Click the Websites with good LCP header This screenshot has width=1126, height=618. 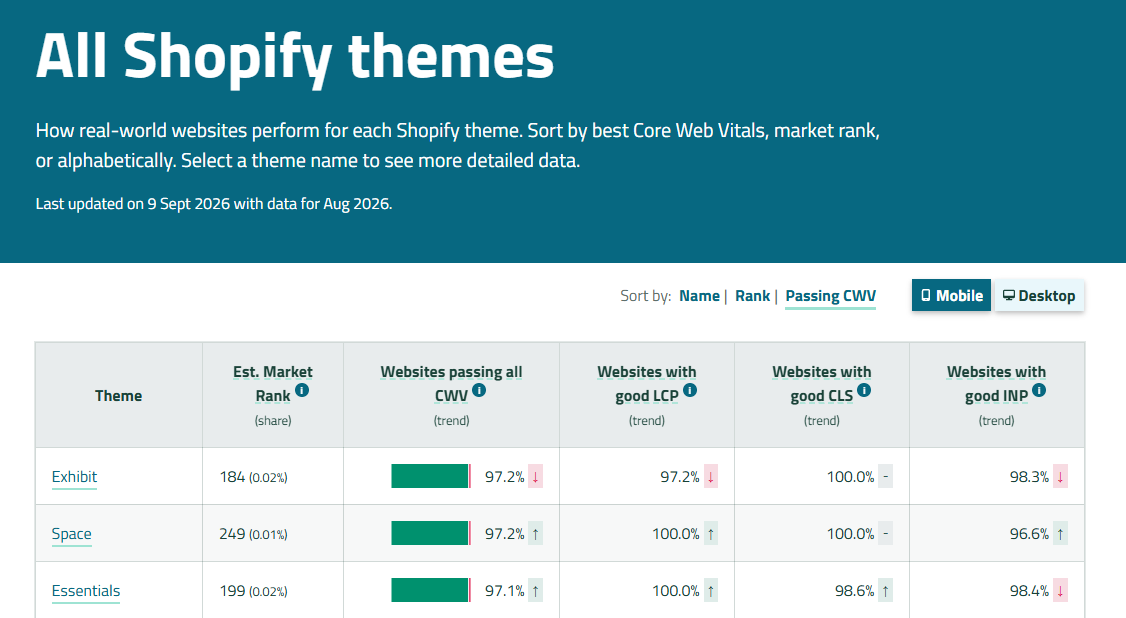pyautogui.click(x=646, y=384)
